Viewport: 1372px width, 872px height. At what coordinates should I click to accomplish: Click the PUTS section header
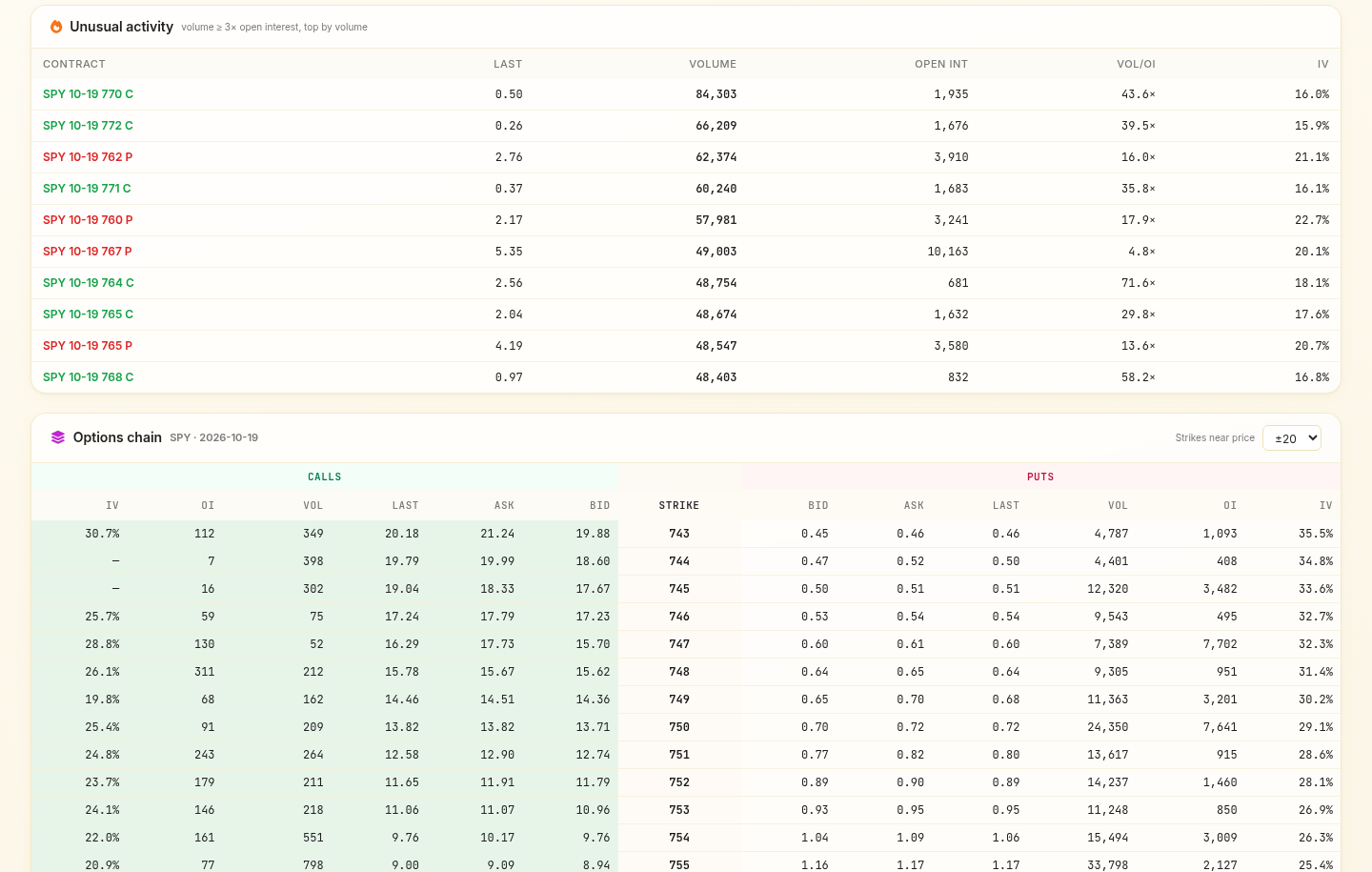1040,477
